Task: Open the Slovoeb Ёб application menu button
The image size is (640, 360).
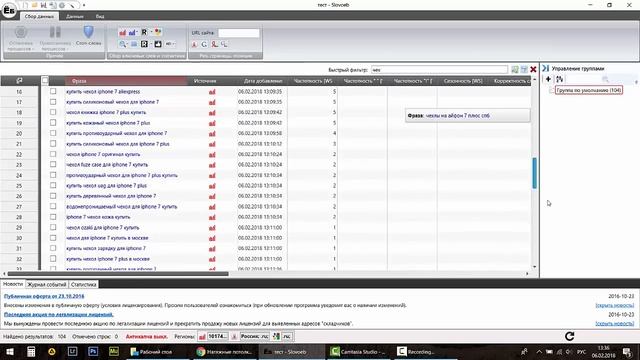Action: (x=9, y=11)
